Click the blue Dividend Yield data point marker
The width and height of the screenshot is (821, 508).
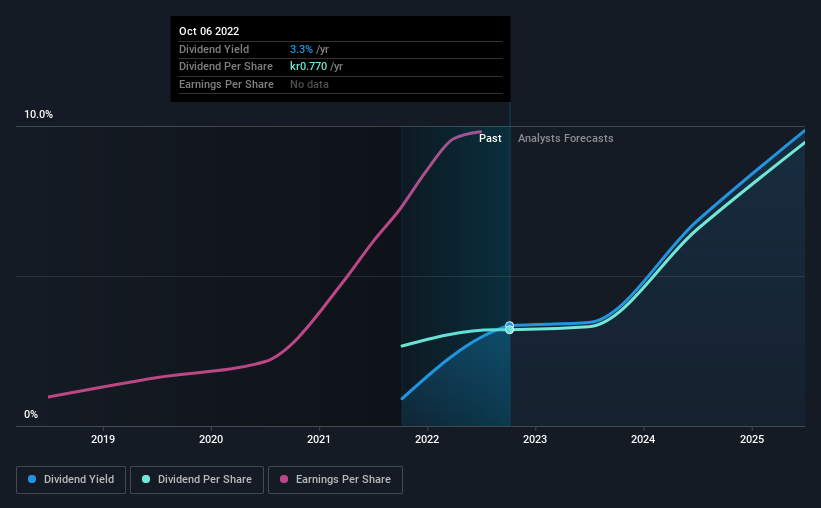click(x=509, y=325)
